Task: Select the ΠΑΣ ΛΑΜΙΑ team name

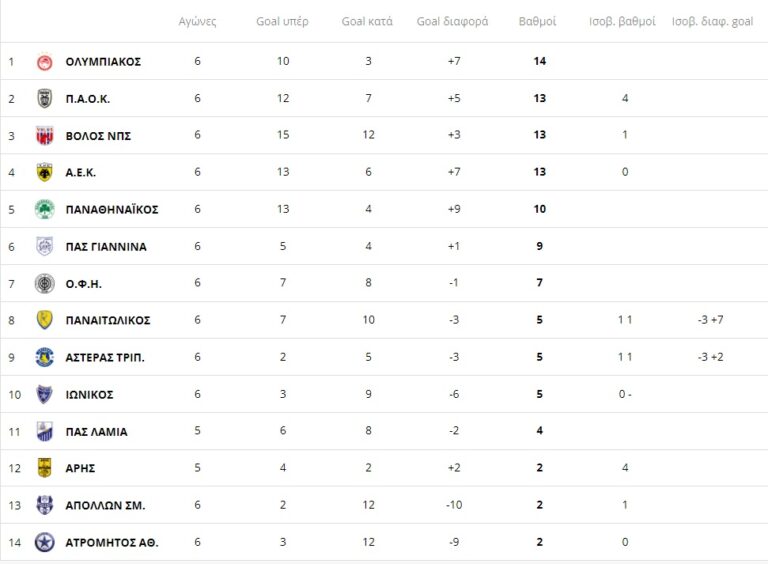Action: tap(96, 432)
